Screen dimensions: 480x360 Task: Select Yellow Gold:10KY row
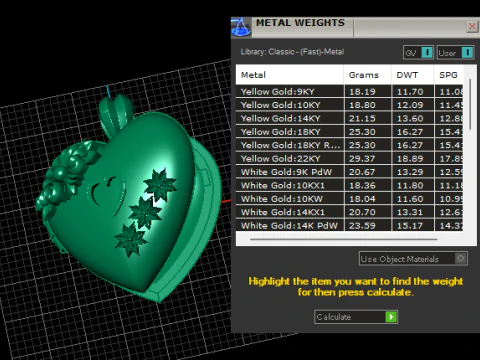point(349,105)
